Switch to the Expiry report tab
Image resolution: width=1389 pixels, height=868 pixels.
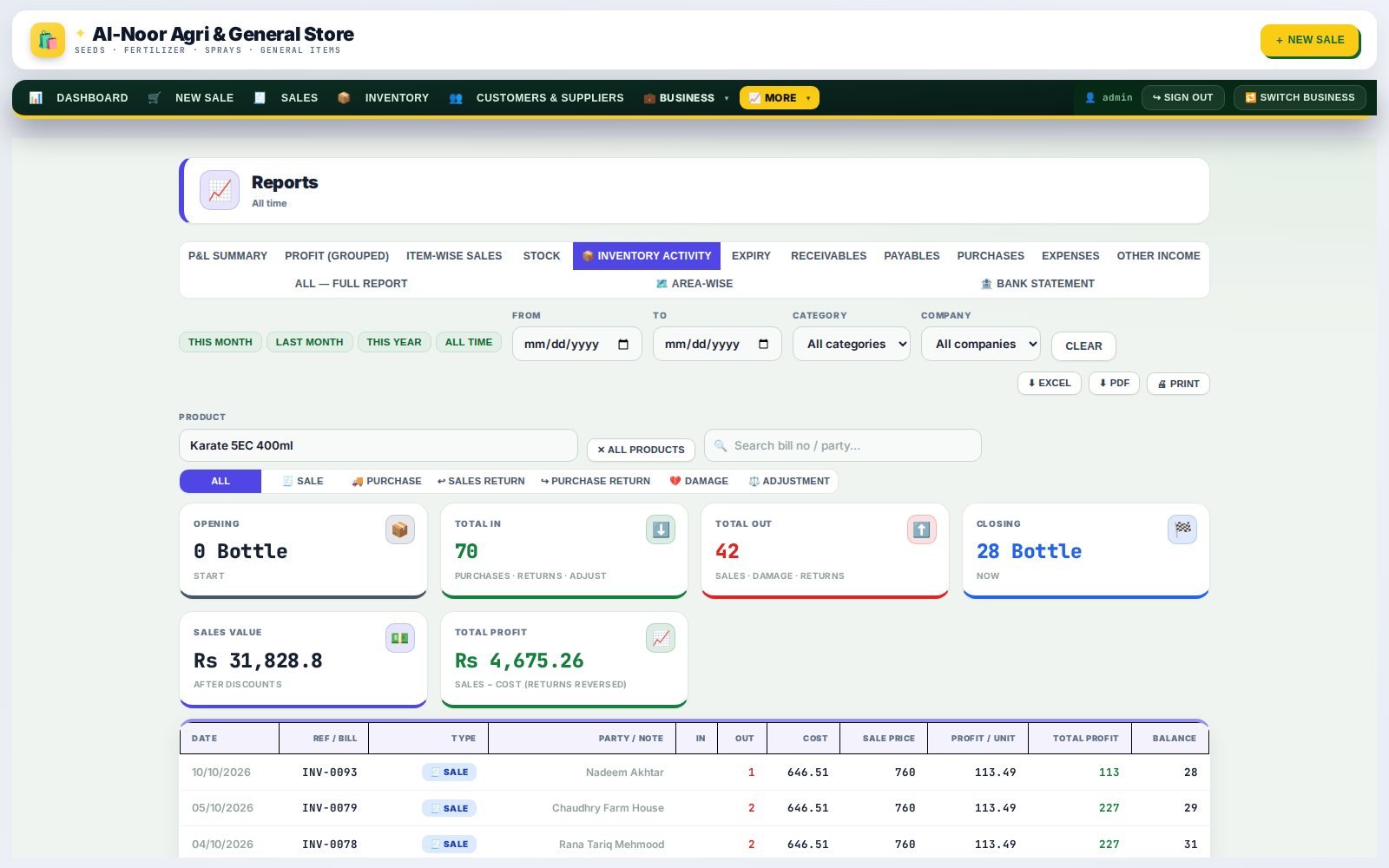[x=751, y=256]
